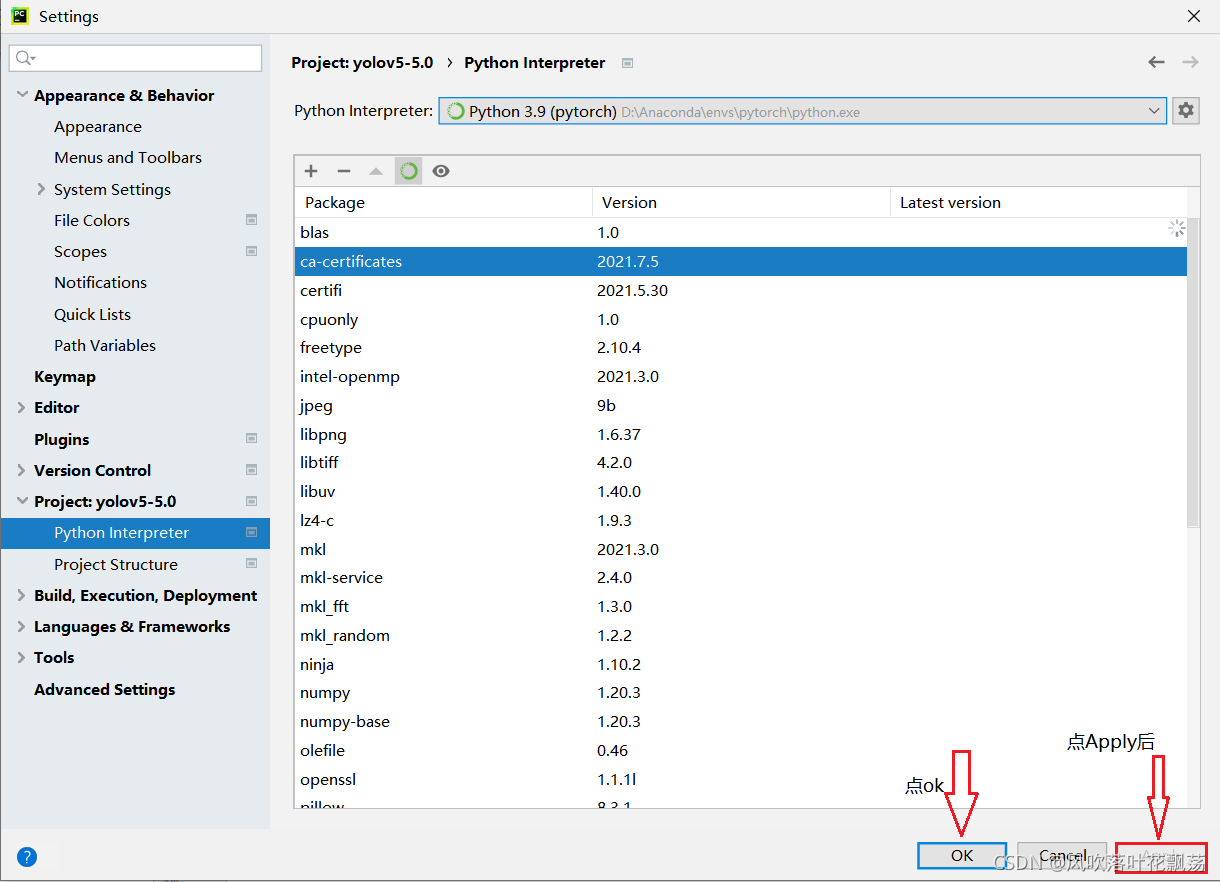
Task: Expand the Languages & Frameworks section
Action: tap(22, 626)
